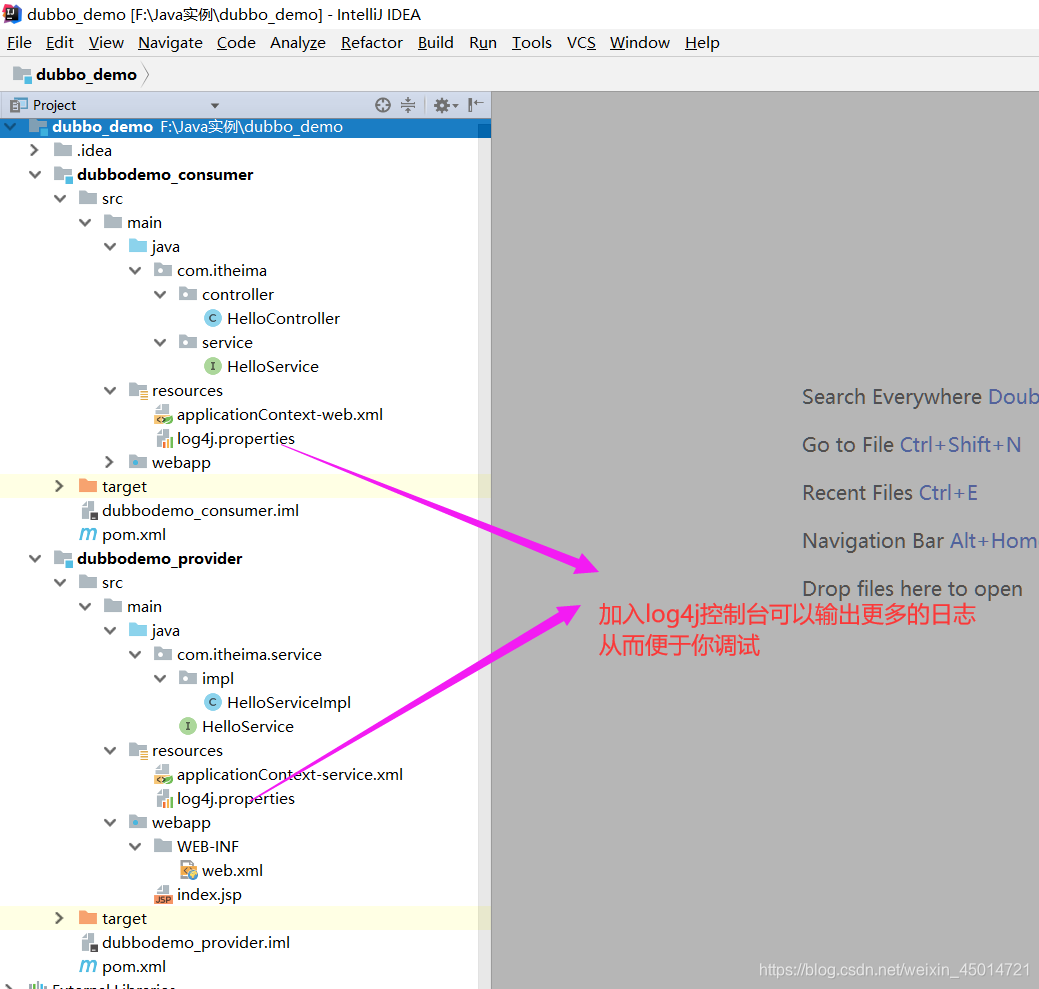Open the VCS menu
1039x989 pixels.
tap(581, 43)
